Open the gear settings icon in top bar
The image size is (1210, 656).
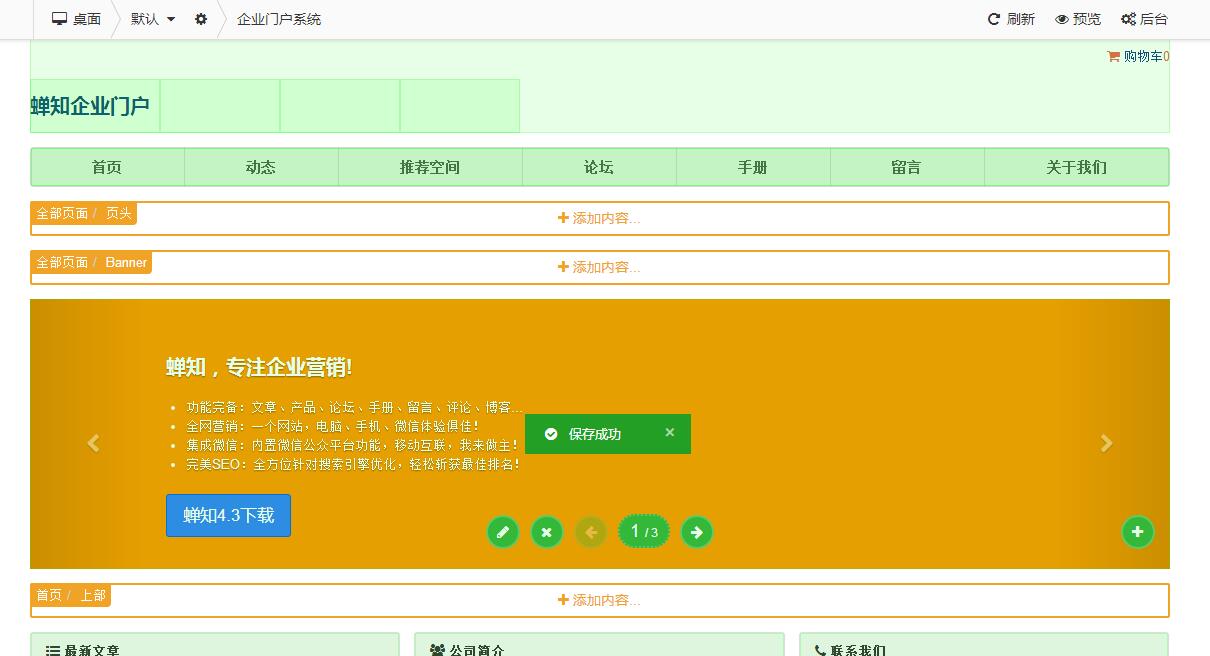(x=201, y=19)
